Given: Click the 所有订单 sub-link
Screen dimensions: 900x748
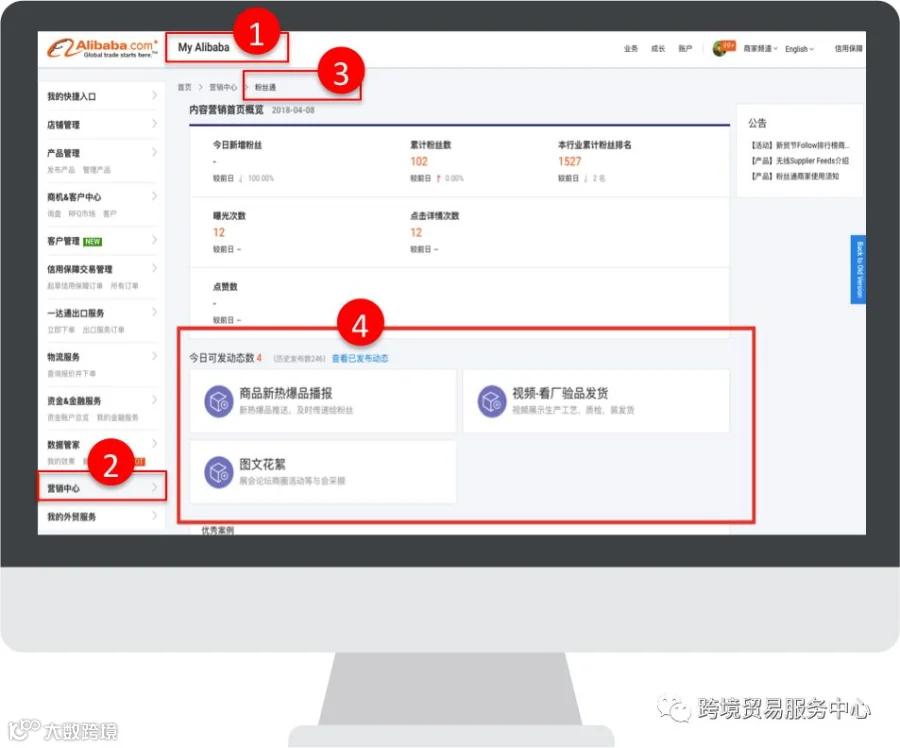Looking at the screenshot, I should coord(124,286).
